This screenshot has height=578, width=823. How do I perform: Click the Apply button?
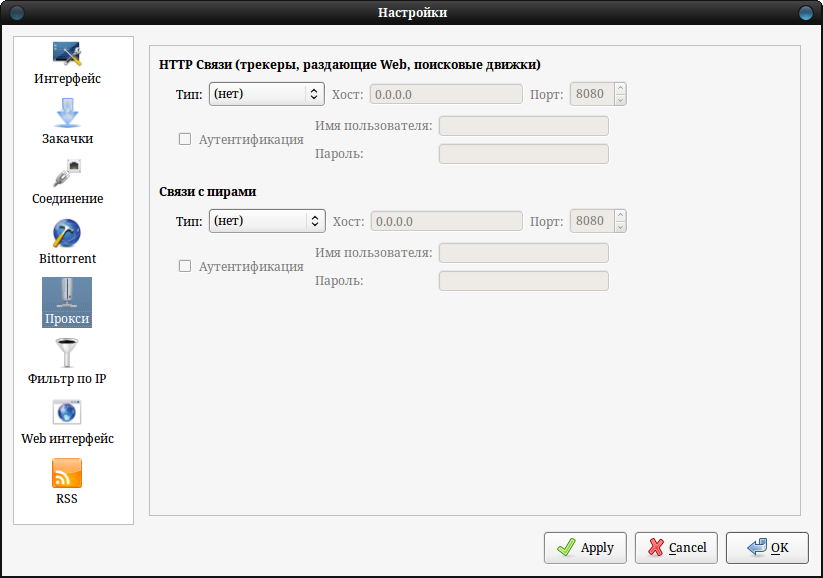click(585, 548)
